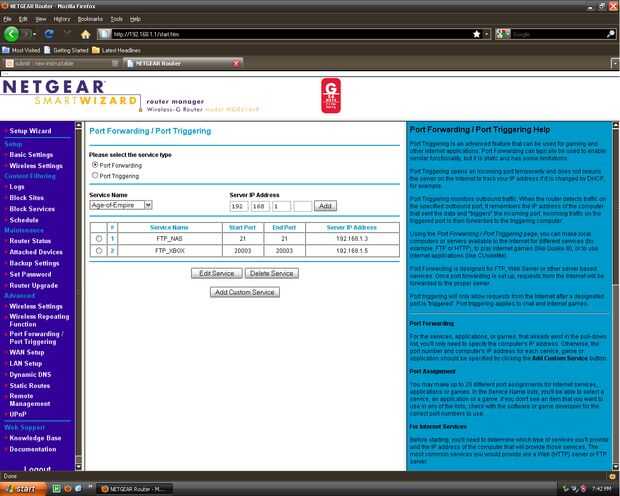Image resolution: width=620 pixels, height=496 pixels.
Task: Click the Google search engine icon
Action: [503, 34]
